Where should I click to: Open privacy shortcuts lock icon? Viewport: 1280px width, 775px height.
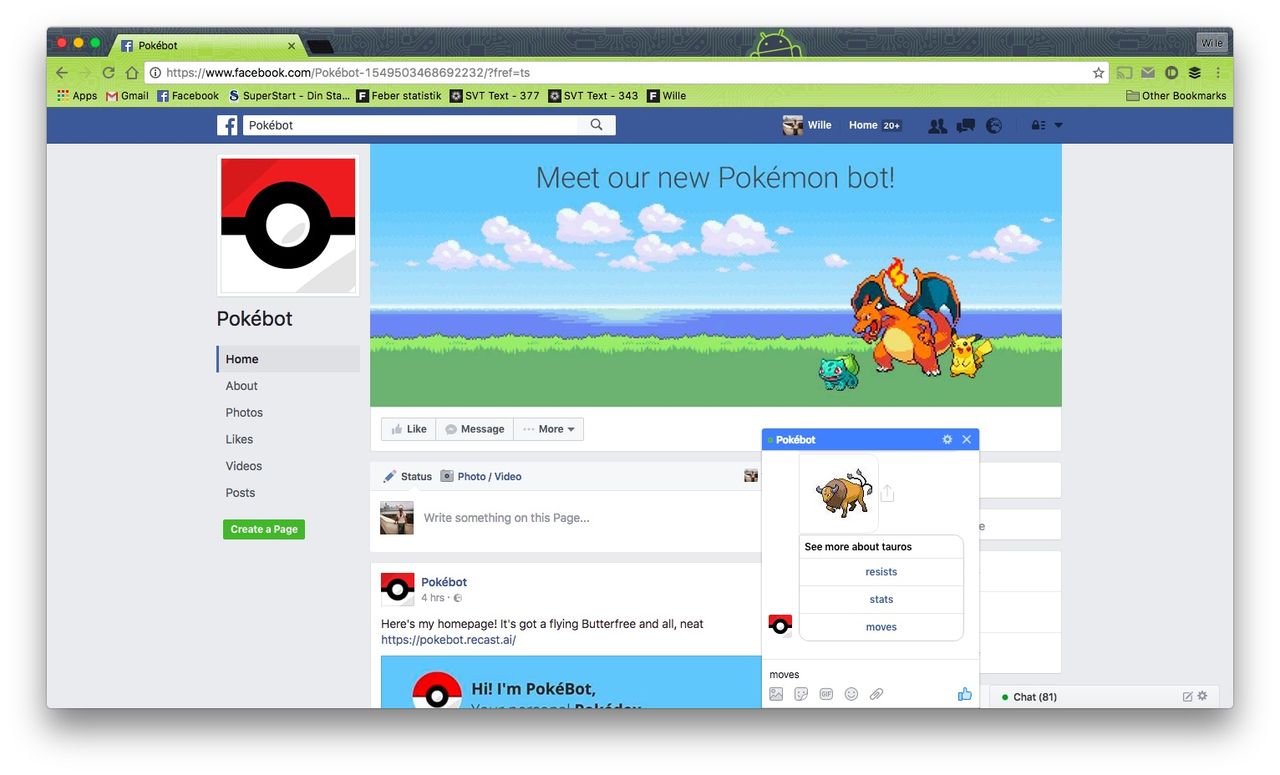[x=1038, y=126]
